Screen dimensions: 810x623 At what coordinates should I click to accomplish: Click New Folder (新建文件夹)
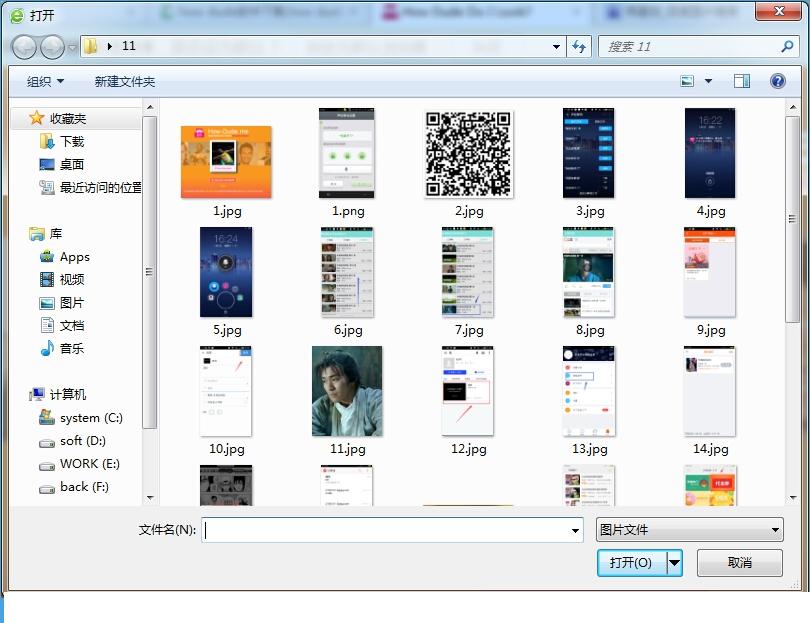[124, 81]
